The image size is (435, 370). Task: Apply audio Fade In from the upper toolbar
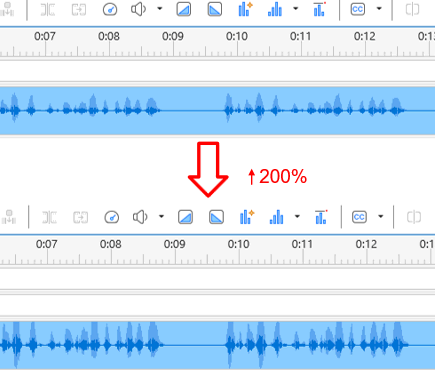click(x=184, y=9)
